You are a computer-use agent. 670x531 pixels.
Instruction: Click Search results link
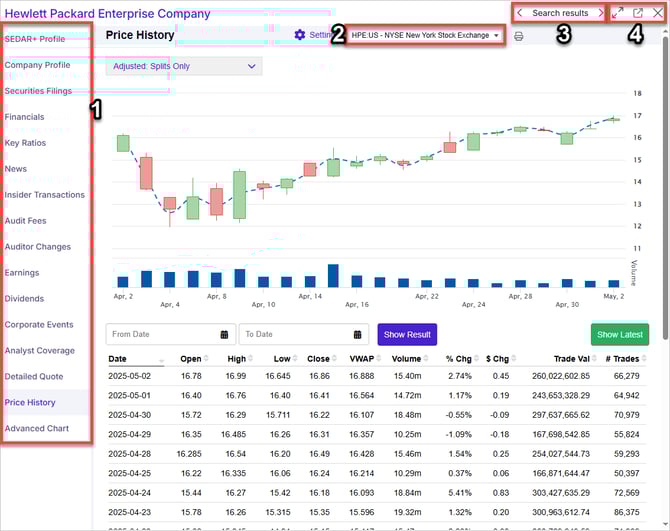pos(560,13)
